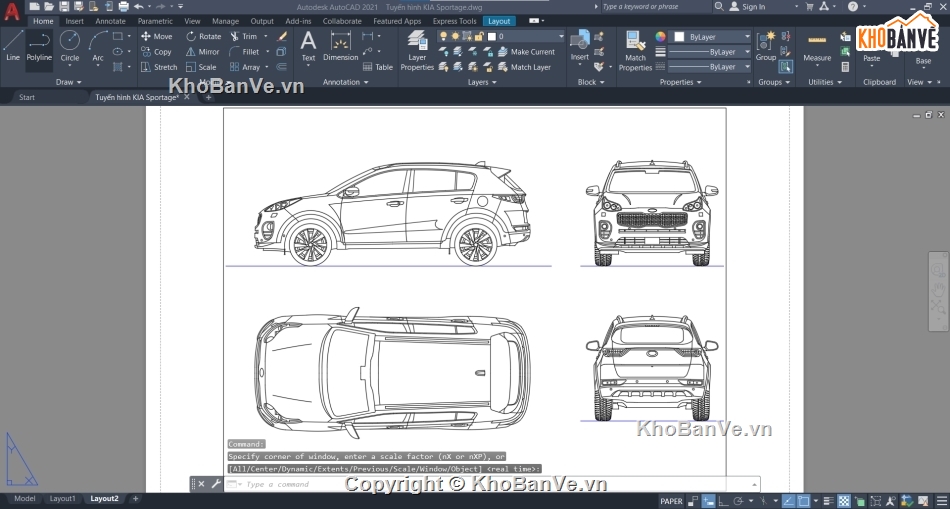950x509 pixels.
Task: Click the Stretch tool
Action: tap(159, 67)
